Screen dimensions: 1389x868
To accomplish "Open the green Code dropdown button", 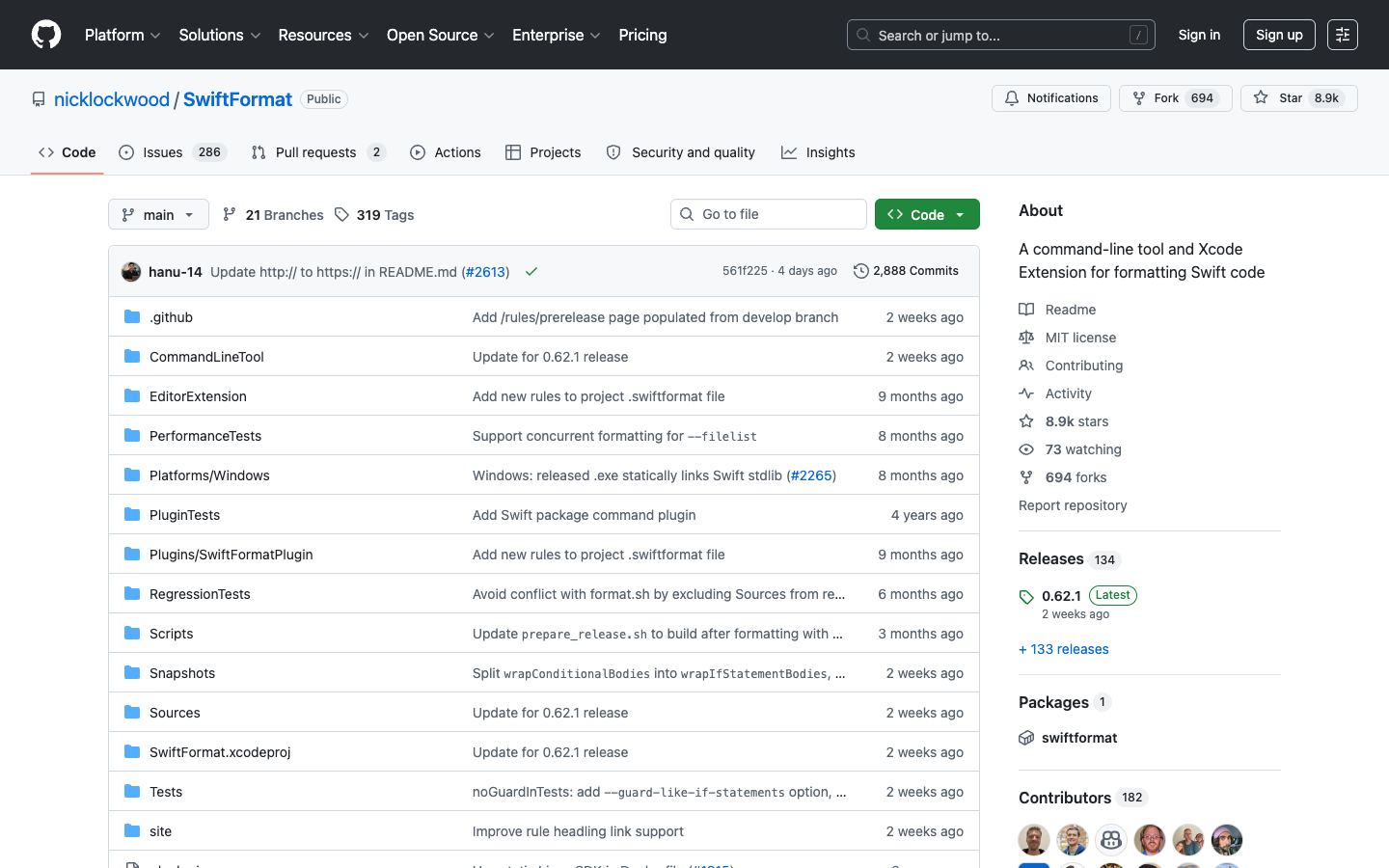I will coord(927,214).
